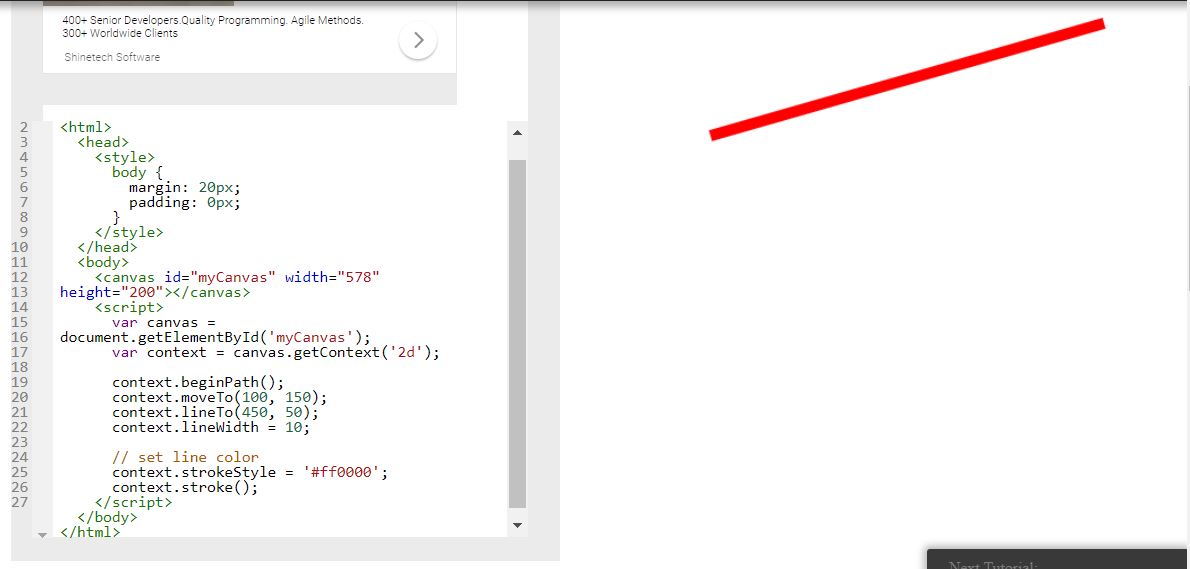Click the code editor's scroll-down arrow
Screen dimensions: 1190x569
[x=518, y=524]
